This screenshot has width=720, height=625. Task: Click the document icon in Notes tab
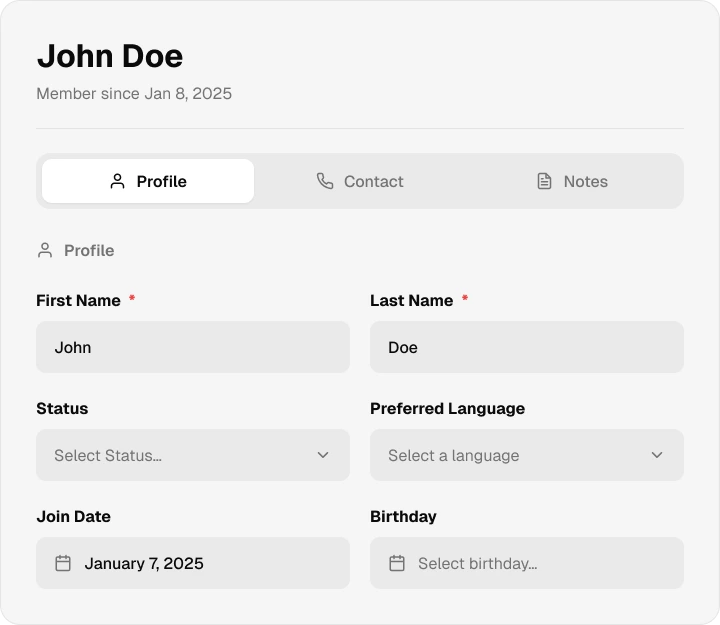tap(544, 181)
